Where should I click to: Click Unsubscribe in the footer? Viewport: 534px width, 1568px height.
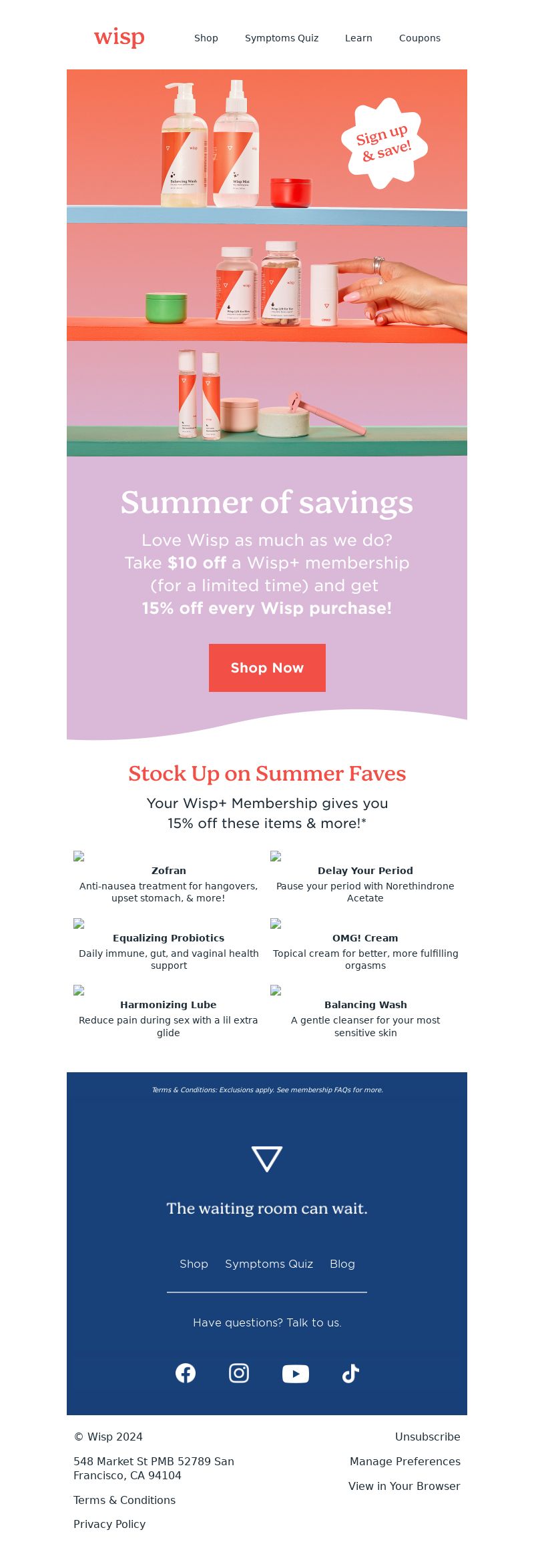(428, 1437)
